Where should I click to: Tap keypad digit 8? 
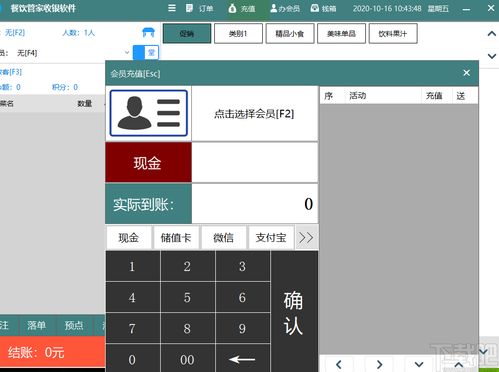point(188,329)
